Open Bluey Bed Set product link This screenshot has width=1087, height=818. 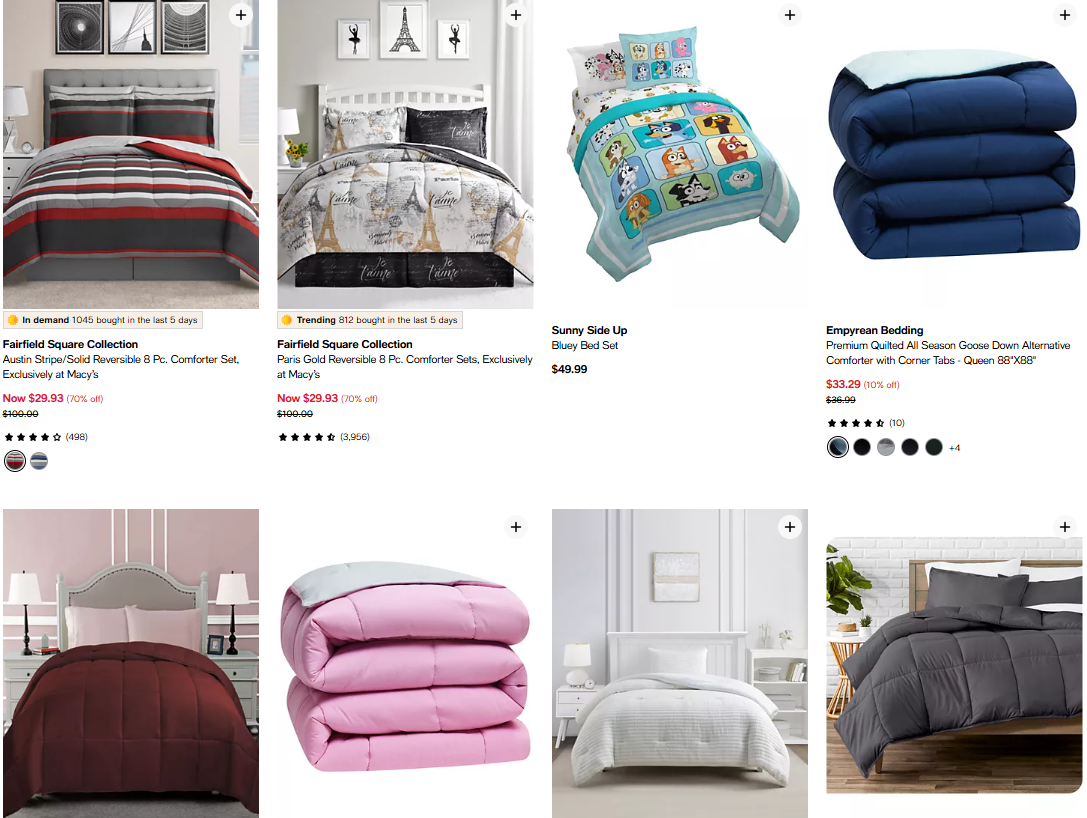tap(584, 345)
